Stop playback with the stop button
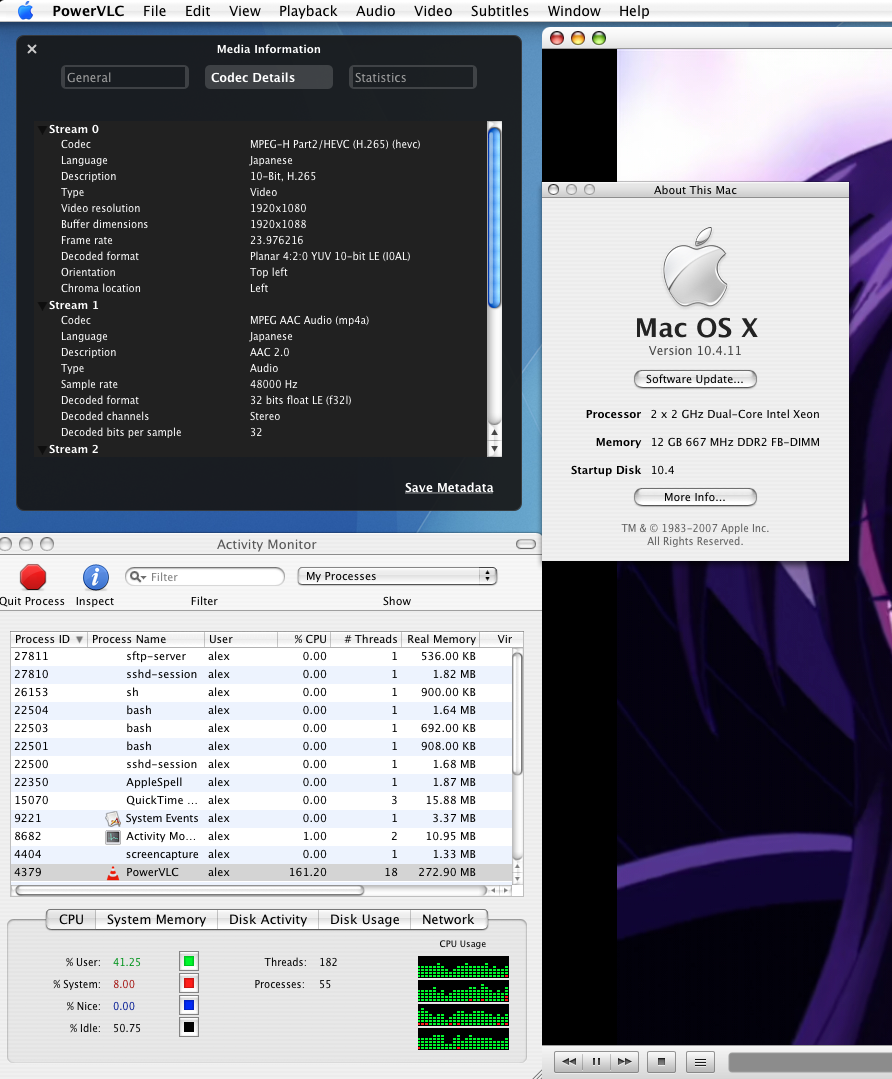892x1079 pixels. click(x=661, y=1061)
